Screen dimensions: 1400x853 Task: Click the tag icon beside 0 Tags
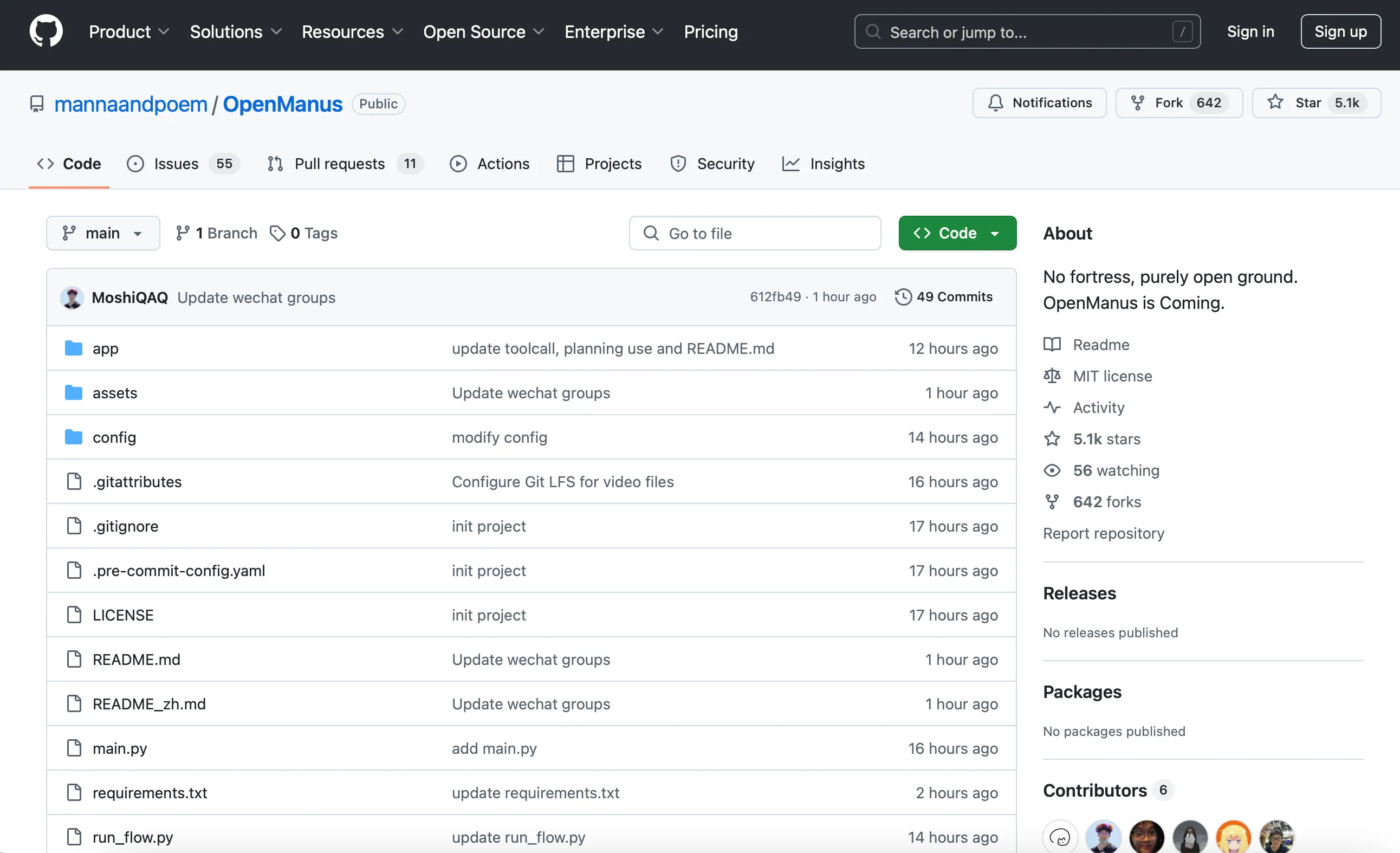click(x=277, y=233)
